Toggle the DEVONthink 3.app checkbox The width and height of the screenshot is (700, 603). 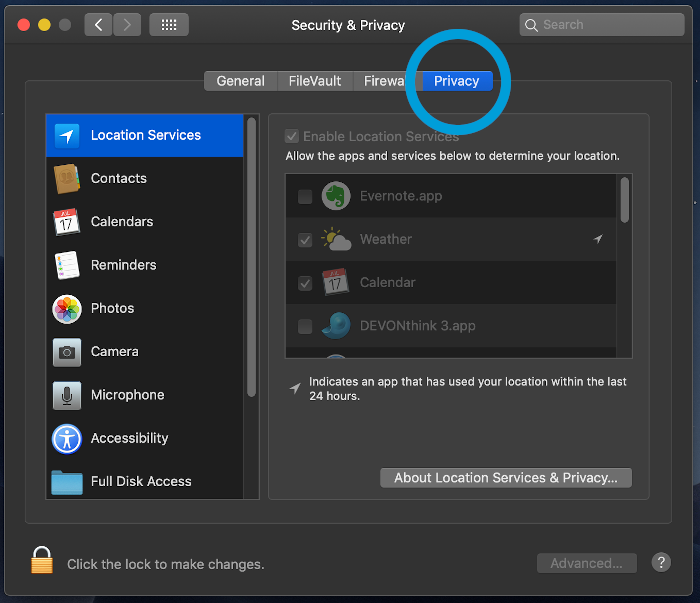(x=305, y=326)
